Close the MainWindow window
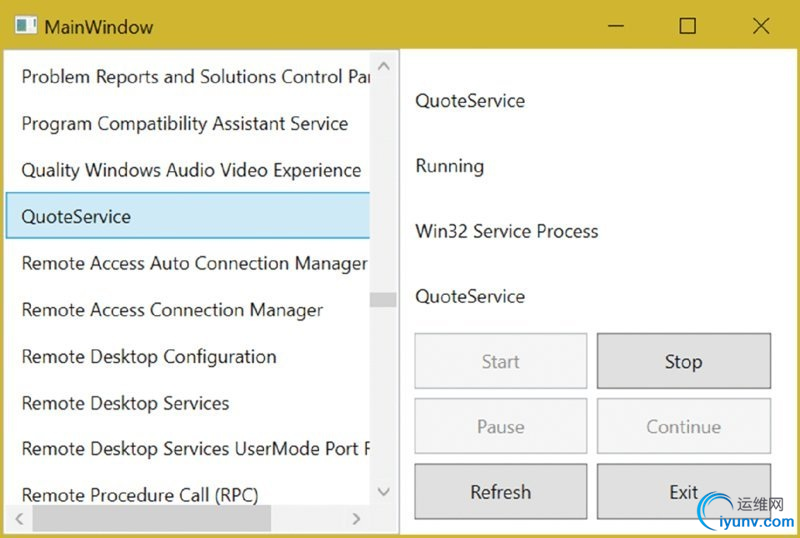This screenshot has width=800, height=538. tap(761, 27)
